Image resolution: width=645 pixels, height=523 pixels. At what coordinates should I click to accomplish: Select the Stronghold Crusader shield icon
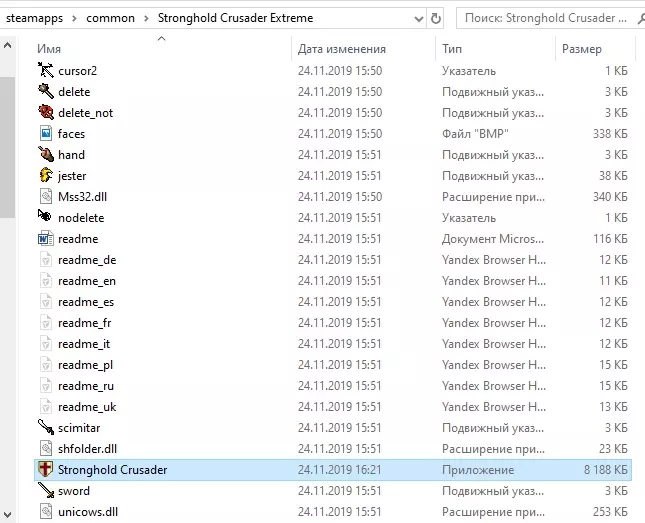(x=45, y=469)
